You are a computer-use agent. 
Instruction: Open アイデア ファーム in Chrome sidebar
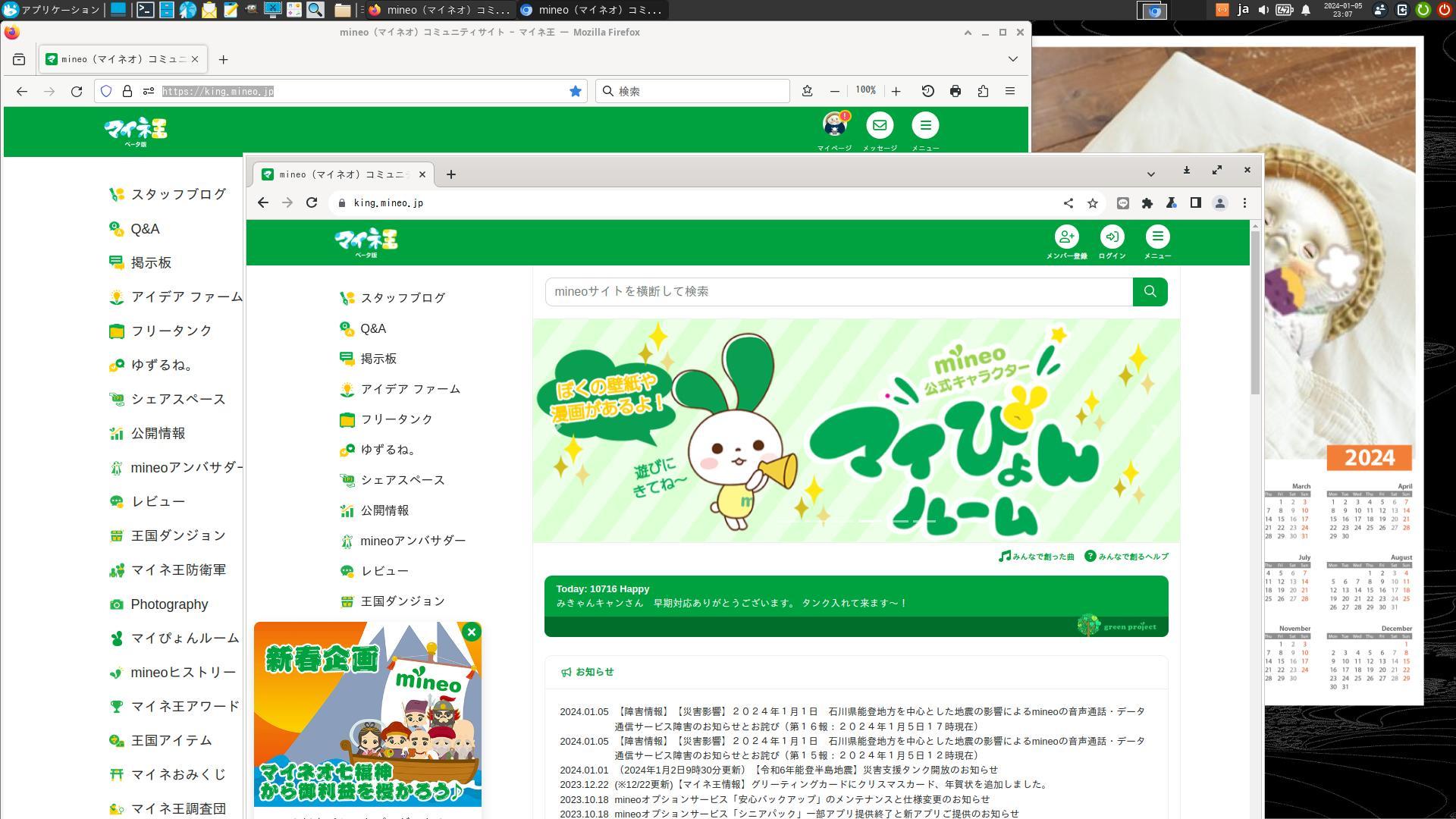point(409,389)
